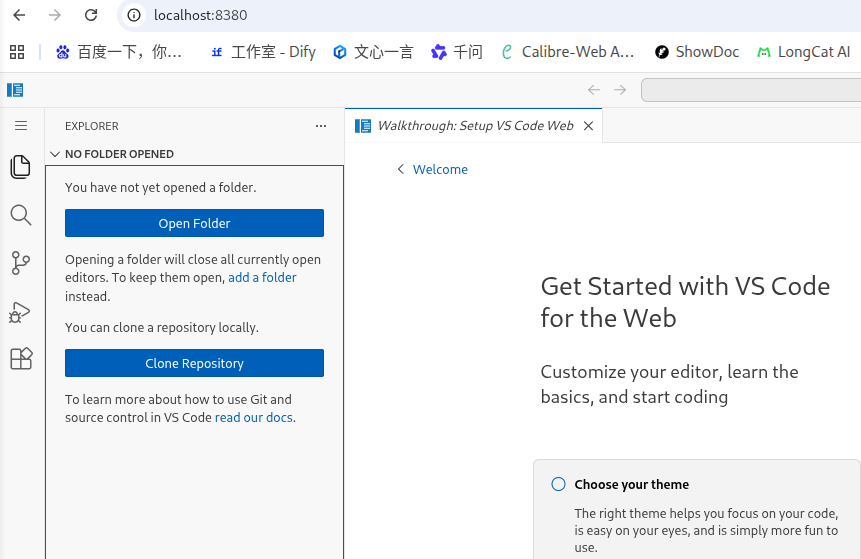
Task: Mark Choose your theme step circle
Action: (558, 484)
